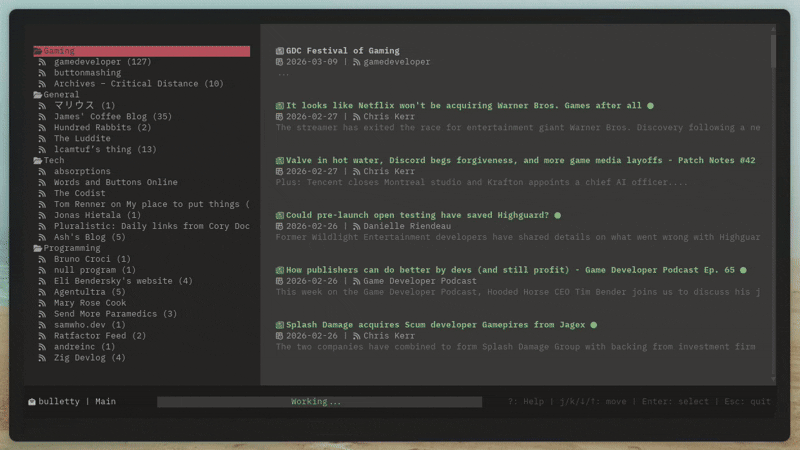Screen dimensions: 800x450
Task: Open GDC Festival of Gaming article
Action: [x=343, y=51]
